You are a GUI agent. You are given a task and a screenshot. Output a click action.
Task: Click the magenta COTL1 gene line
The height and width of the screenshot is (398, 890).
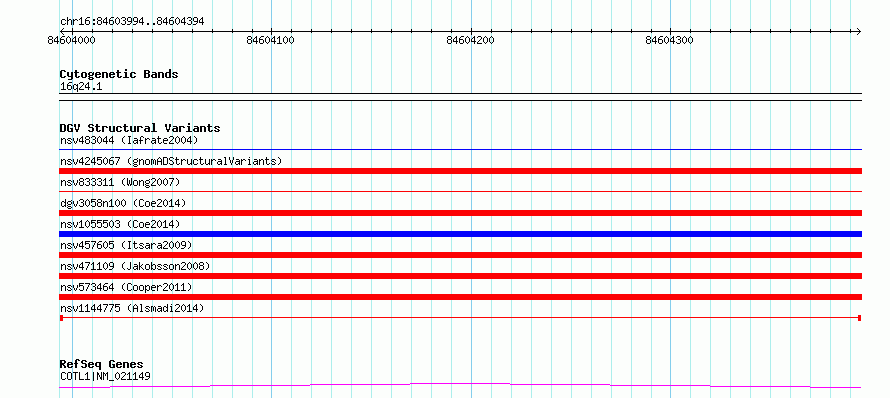(x=460, y=386)
